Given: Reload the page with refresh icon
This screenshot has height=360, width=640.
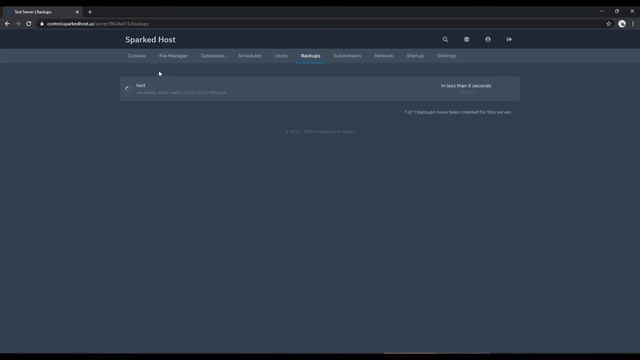Looking at the screenshot, I should [29, 24].
